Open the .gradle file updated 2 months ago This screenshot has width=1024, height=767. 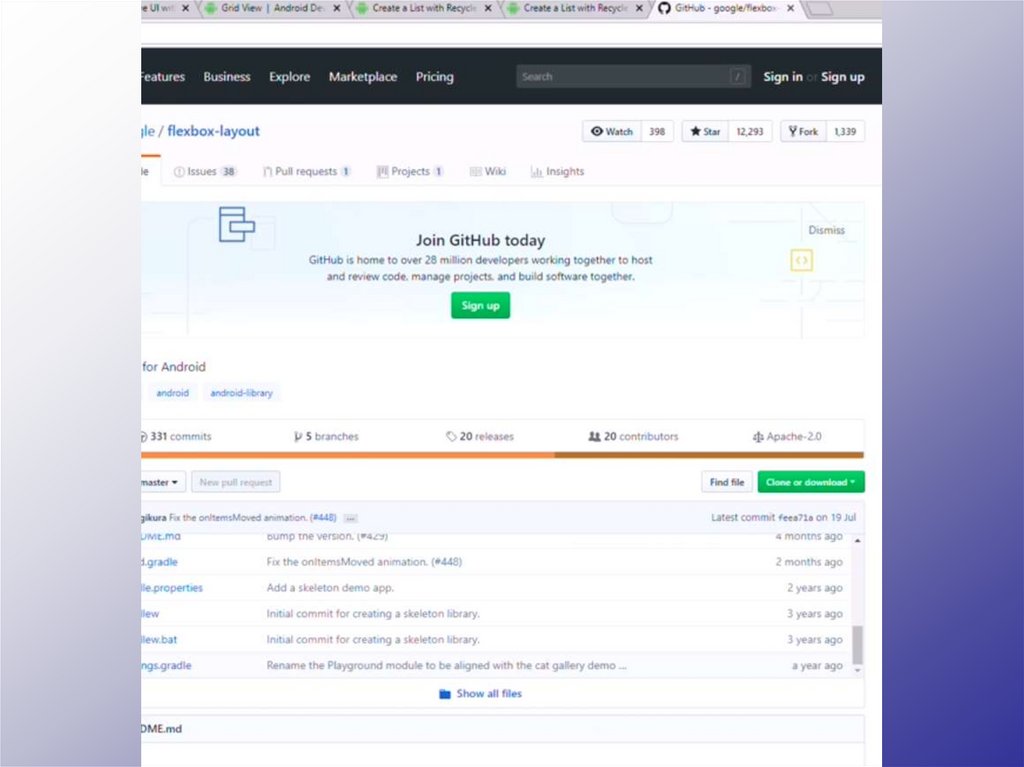tap(159, 562)
